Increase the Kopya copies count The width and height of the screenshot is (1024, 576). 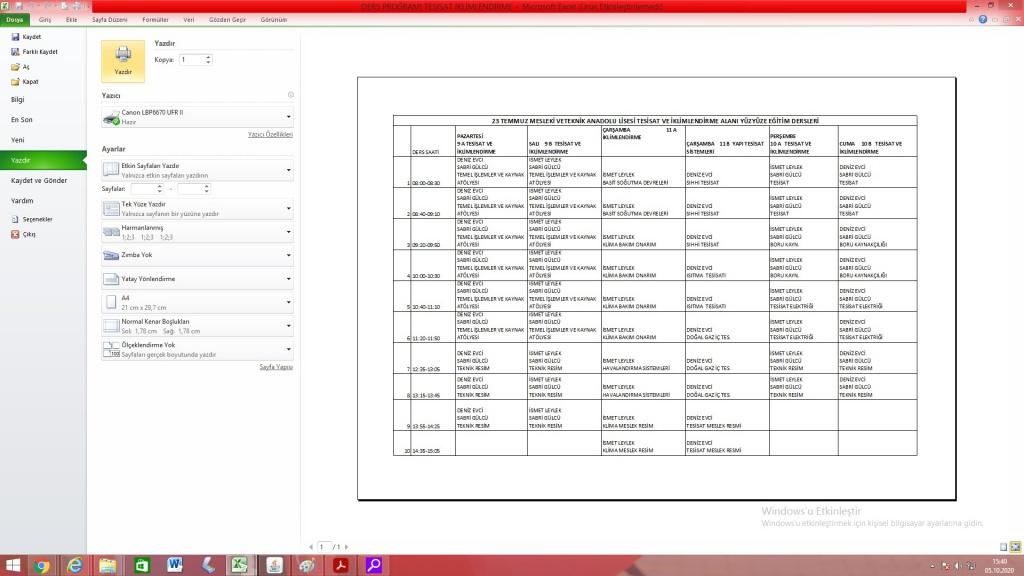tap(208, 57)
